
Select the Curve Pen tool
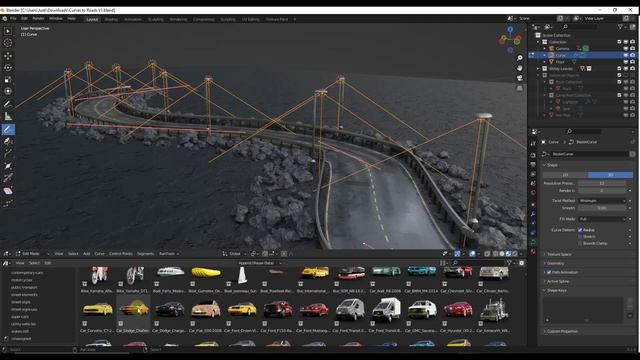coord(8,141)
